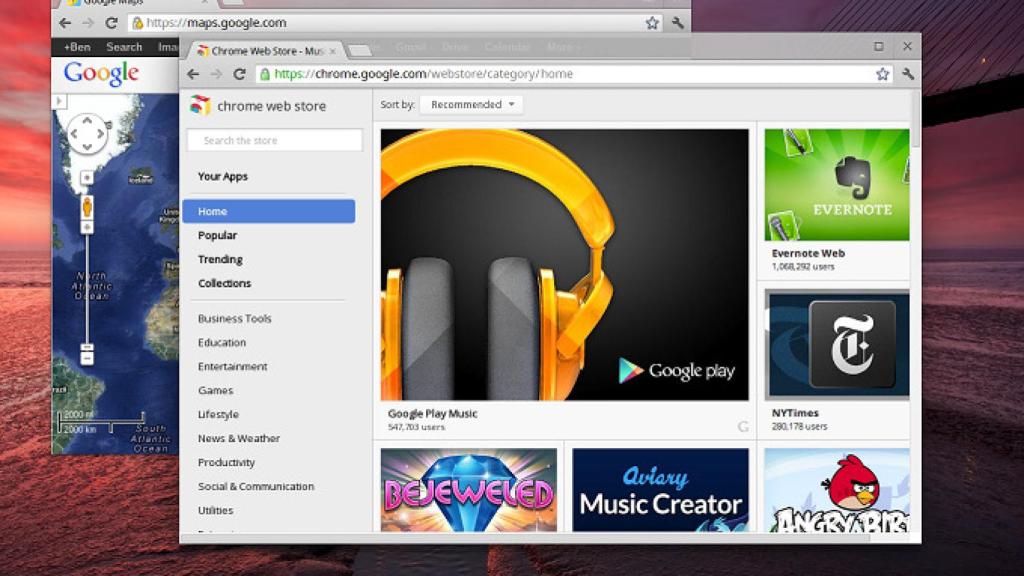This screenshot has height=576, width=1024.
Task: Expand the More menu in the Google bar
Action: (560, 47)
